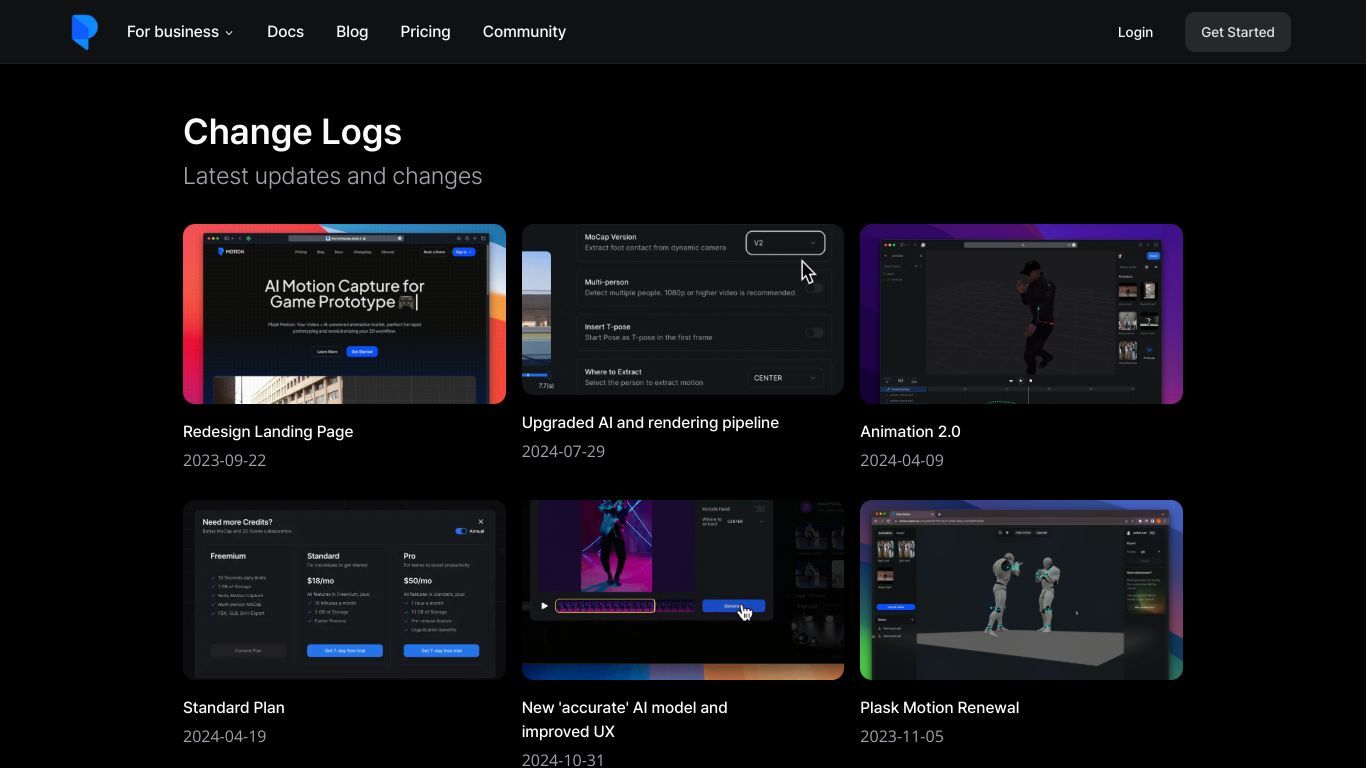Viewport: 1366px width, 768px height.
Task: Click the Redesign Landing Page title
Action: (x=268, y=432)
